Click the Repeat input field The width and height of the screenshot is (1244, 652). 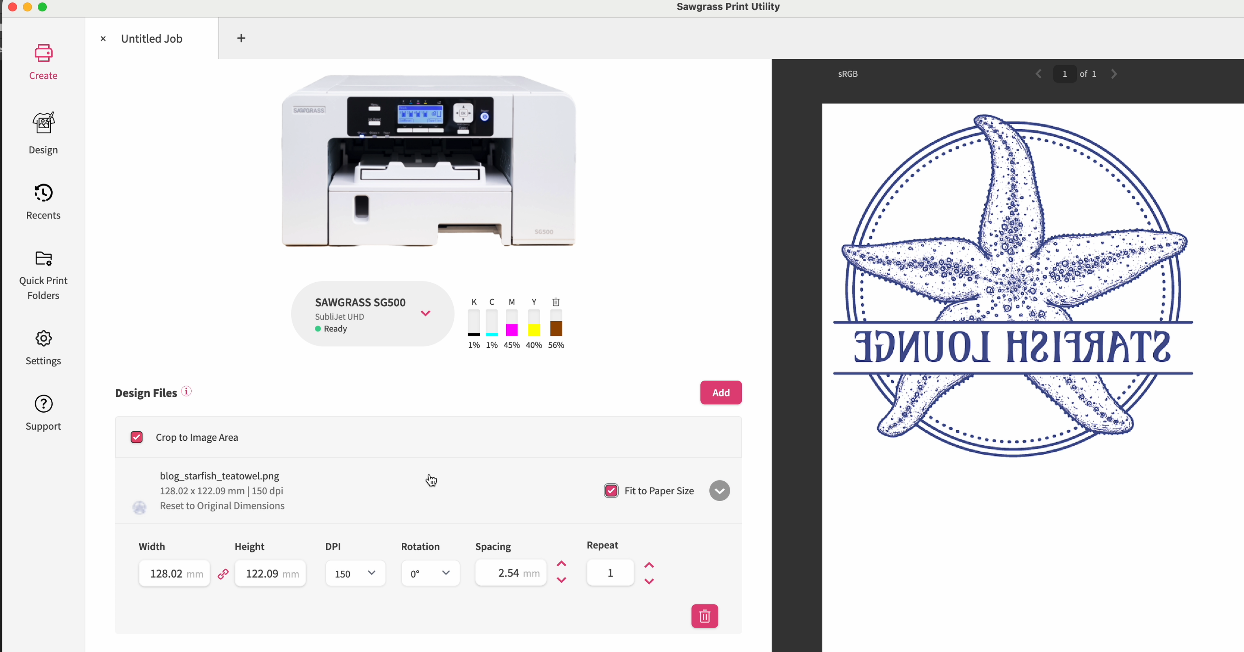pyautogui.click(x=610, y=573)
